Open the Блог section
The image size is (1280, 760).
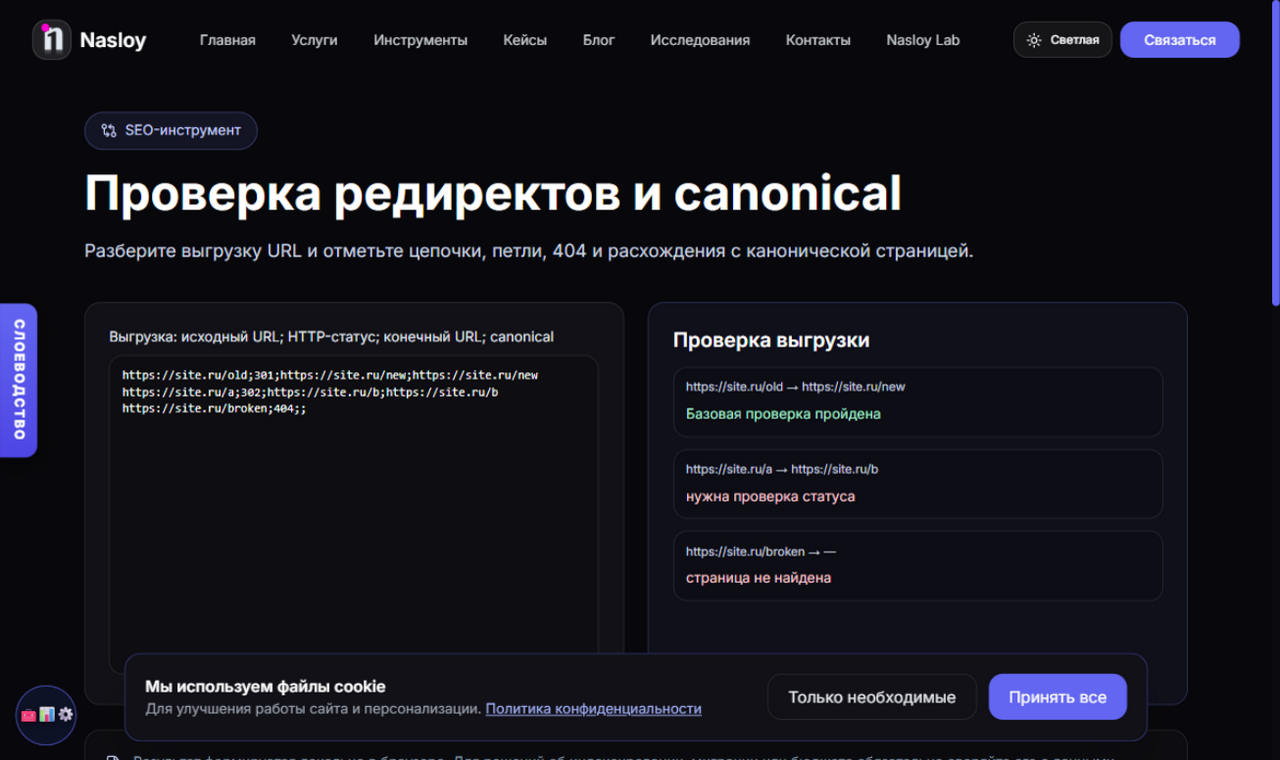pyautogui.click(x=599, y=40)
